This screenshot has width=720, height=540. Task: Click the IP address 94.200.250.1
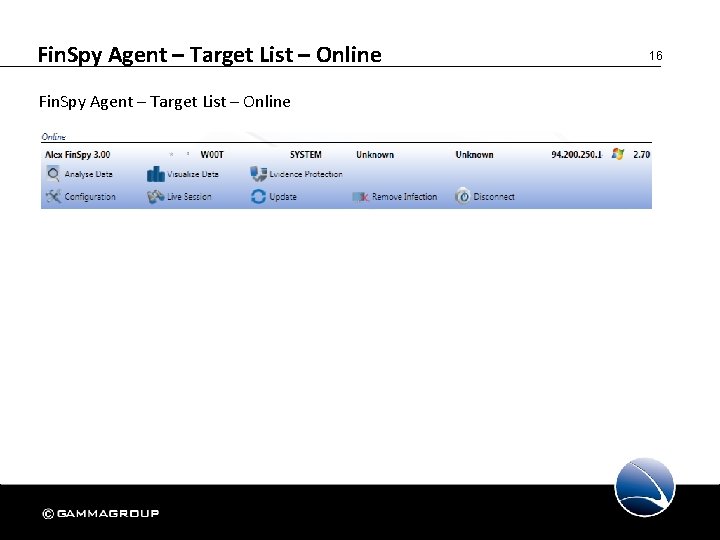tap(577, 155)
